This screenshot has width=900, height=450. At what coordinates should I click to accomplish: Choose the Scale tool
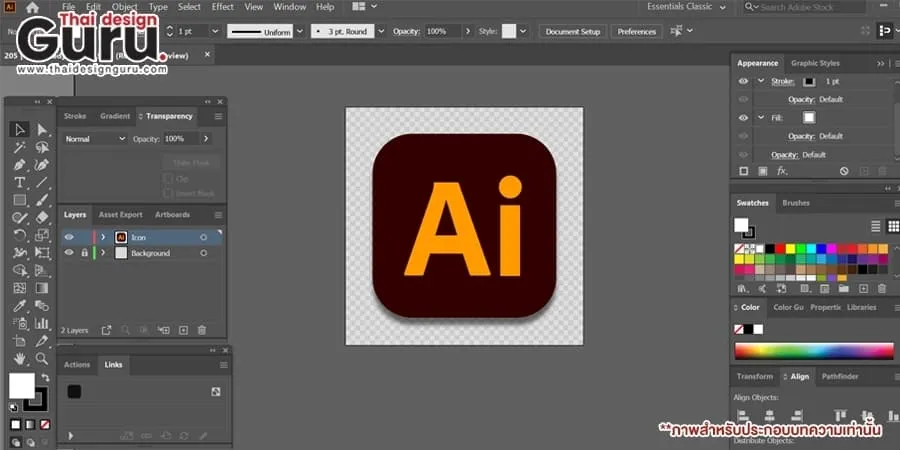(x=42, y=235)
